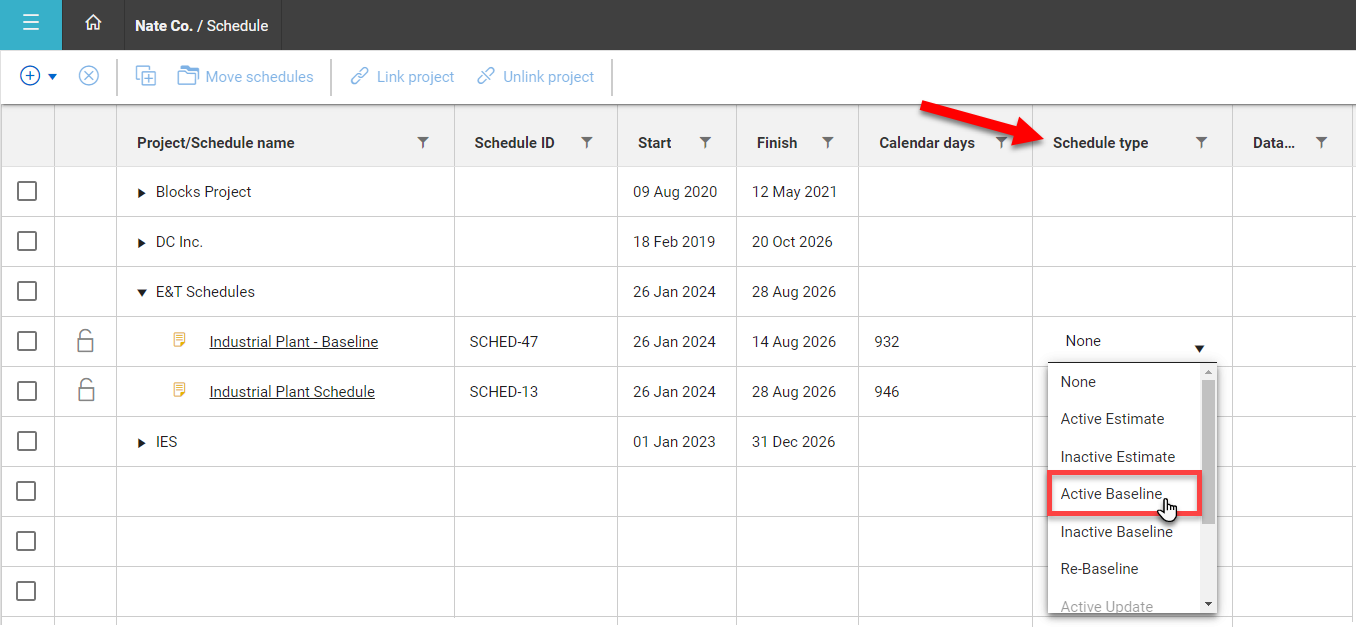Click the Link project chain icon
Viewport: 1356px width, 627px height.
(x=359, y=76)
